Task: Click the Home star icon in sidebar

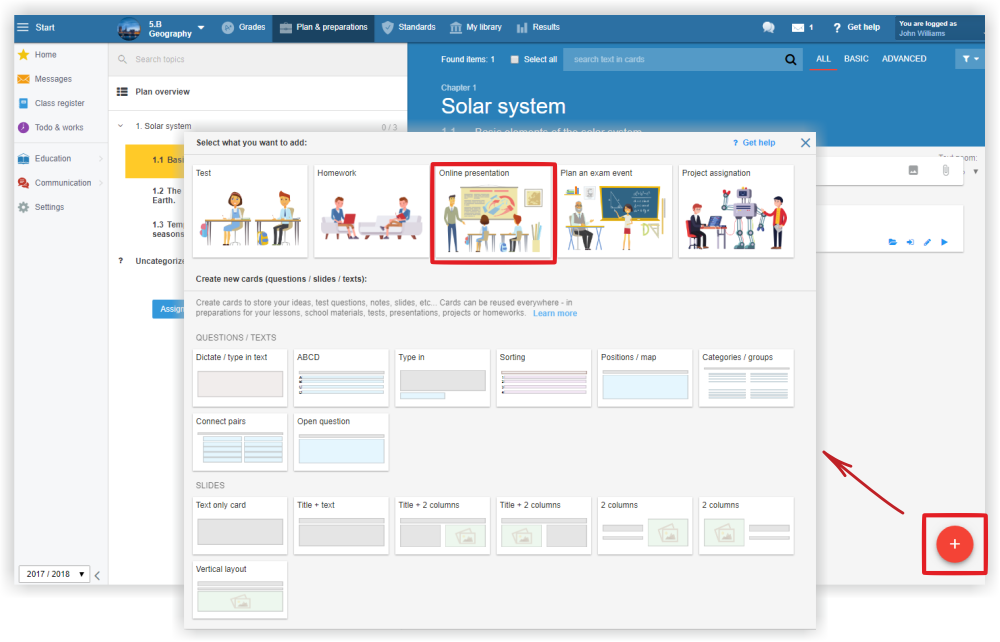Action: pyautogui.click(x=24, y=55)
